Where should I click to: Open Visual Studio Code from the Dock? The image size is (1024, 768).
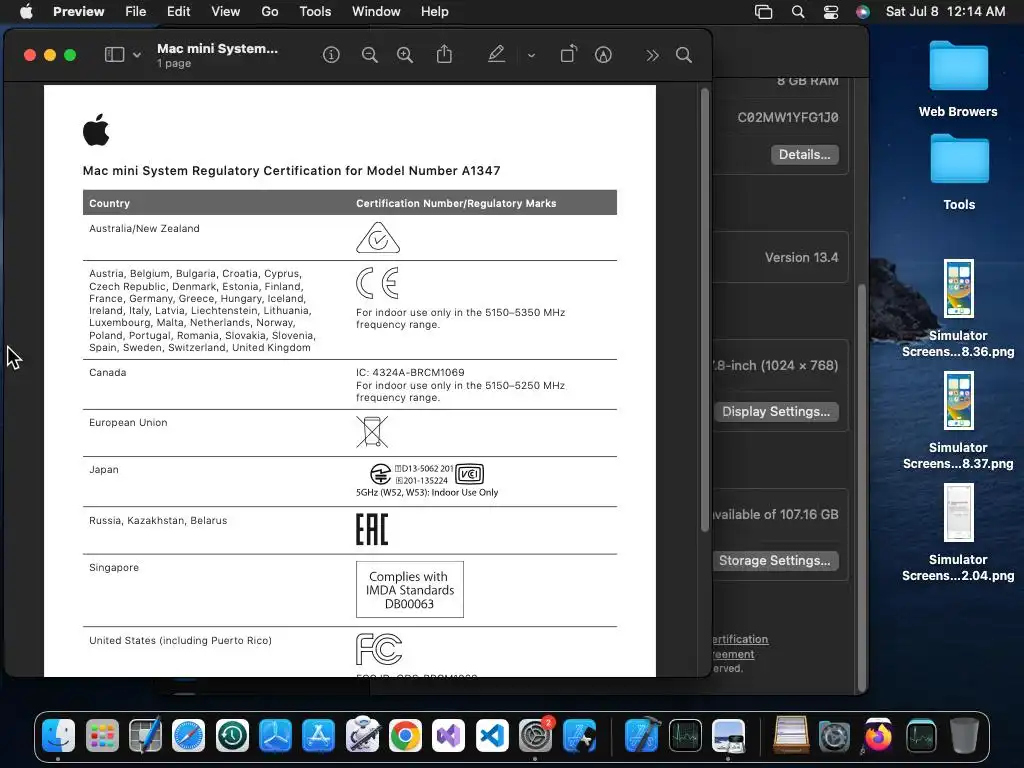(492, 737)
